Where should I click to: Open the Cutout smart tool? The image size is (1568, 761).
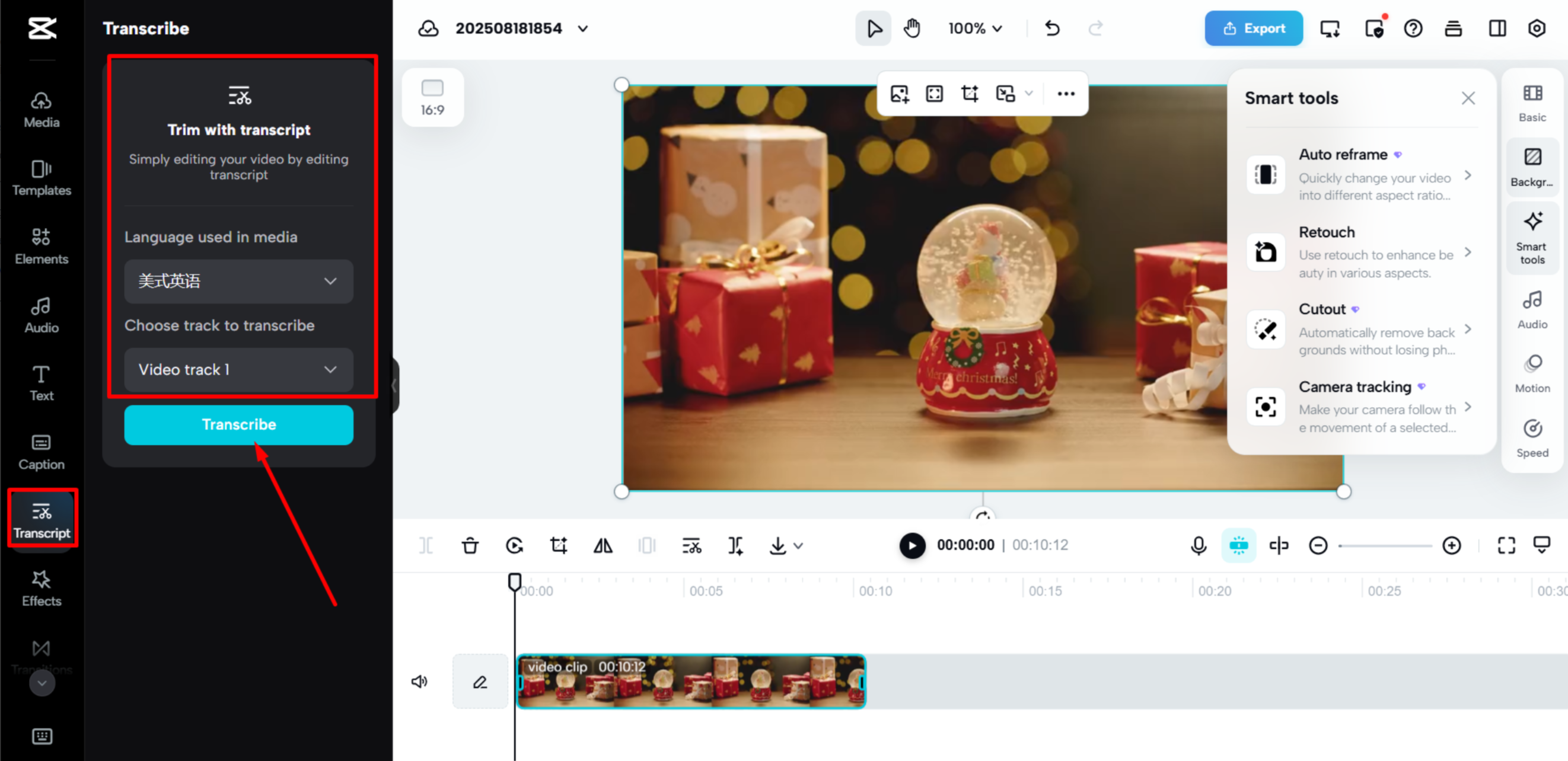click(1361, 329)
